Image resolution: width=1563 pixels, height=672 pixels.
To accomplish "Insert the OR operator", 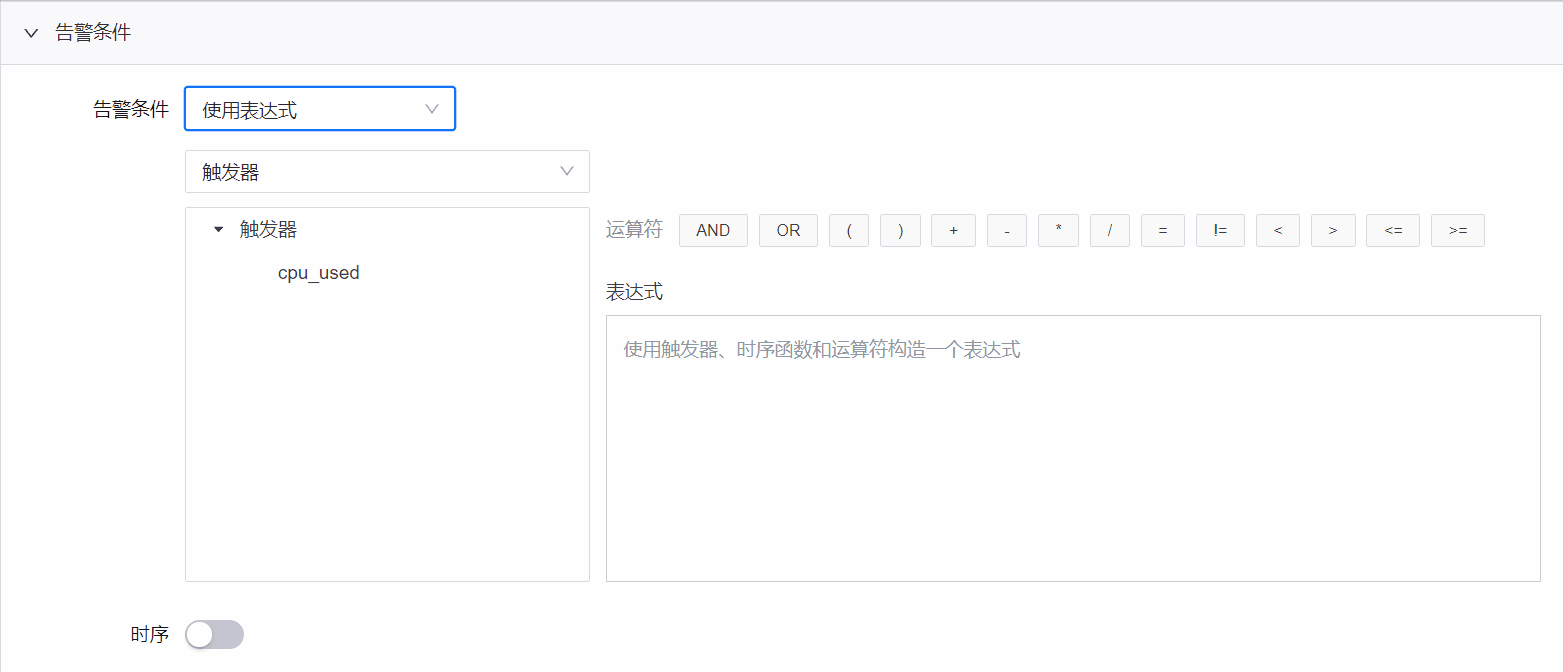I will pyautogui.click(x=788, y=230).
